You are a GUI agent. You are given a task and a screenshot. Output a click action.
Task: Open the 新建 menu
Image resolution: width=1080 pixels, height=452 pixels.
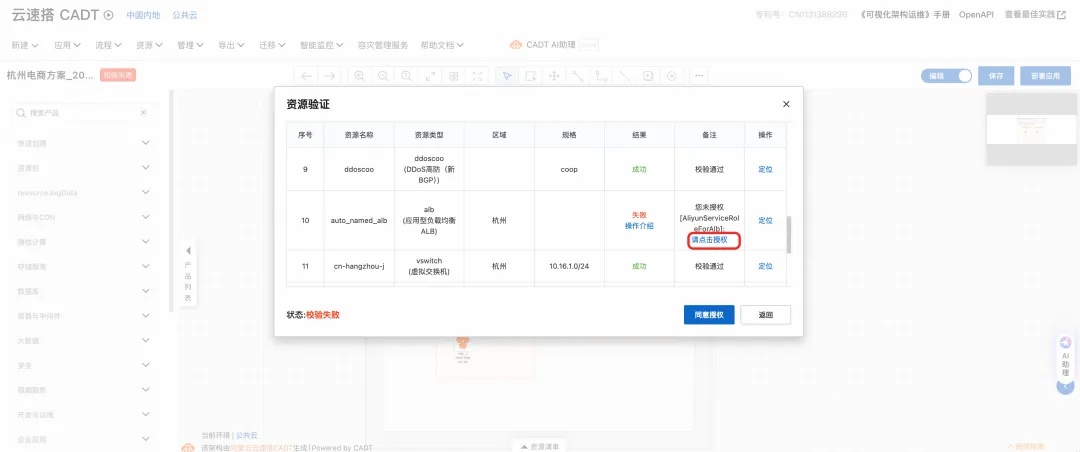(x=25, y=45)
